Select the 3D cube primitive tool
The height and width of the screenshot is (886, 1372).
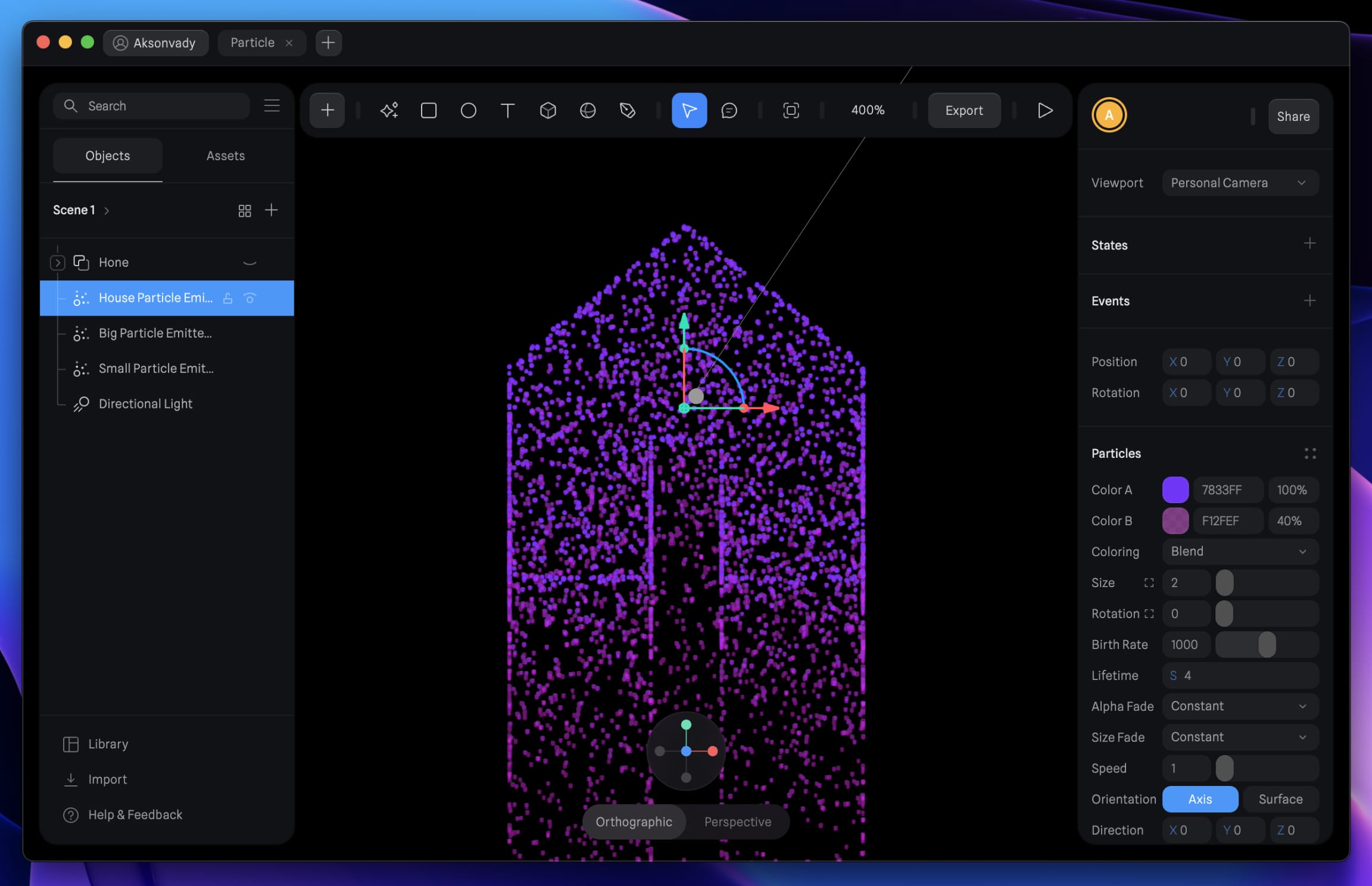pos(548,110)
